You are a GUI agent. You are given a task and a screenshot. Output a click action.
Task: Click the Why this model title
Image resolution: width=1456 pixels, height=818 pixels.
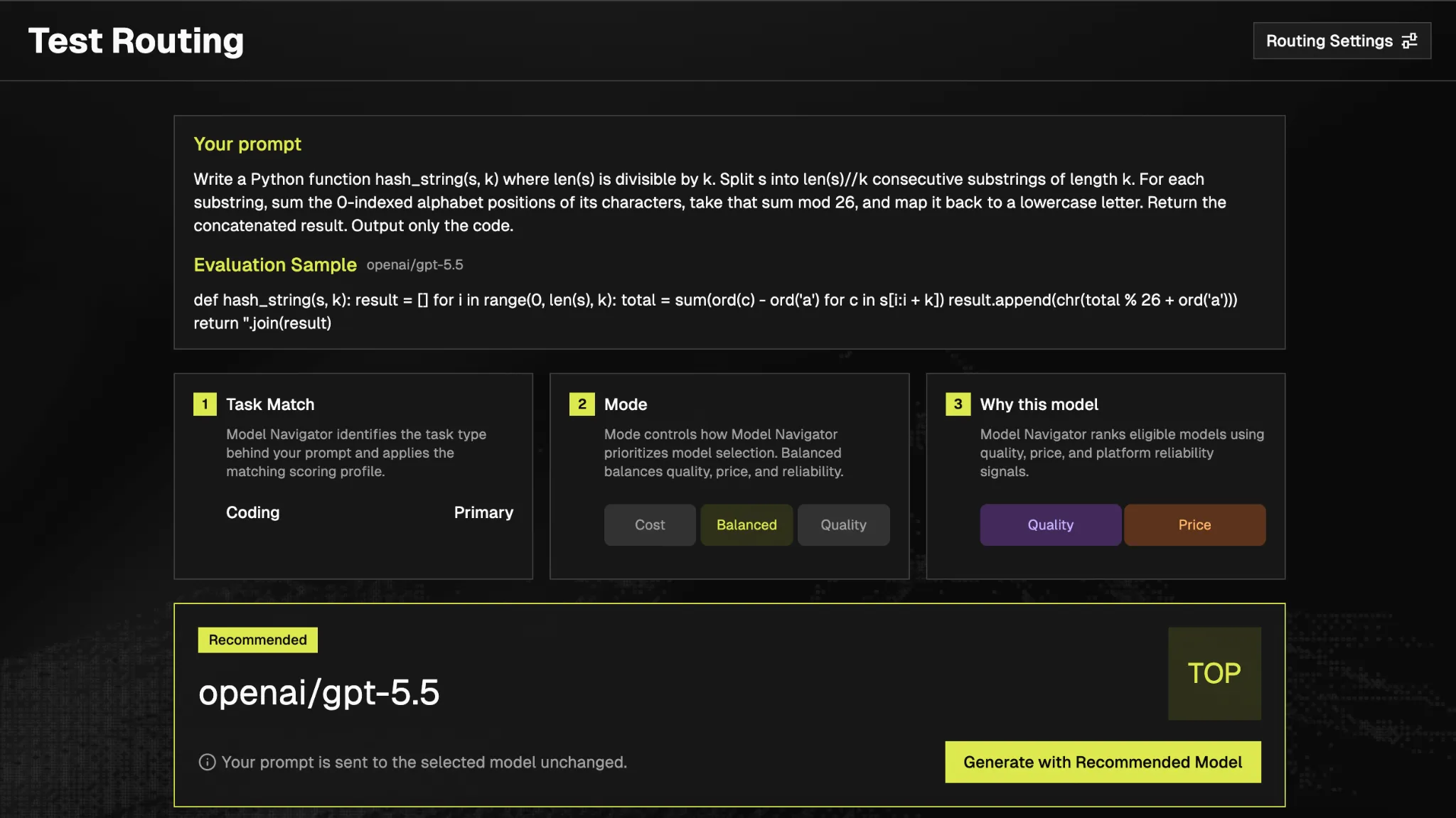coord(1039,404)
